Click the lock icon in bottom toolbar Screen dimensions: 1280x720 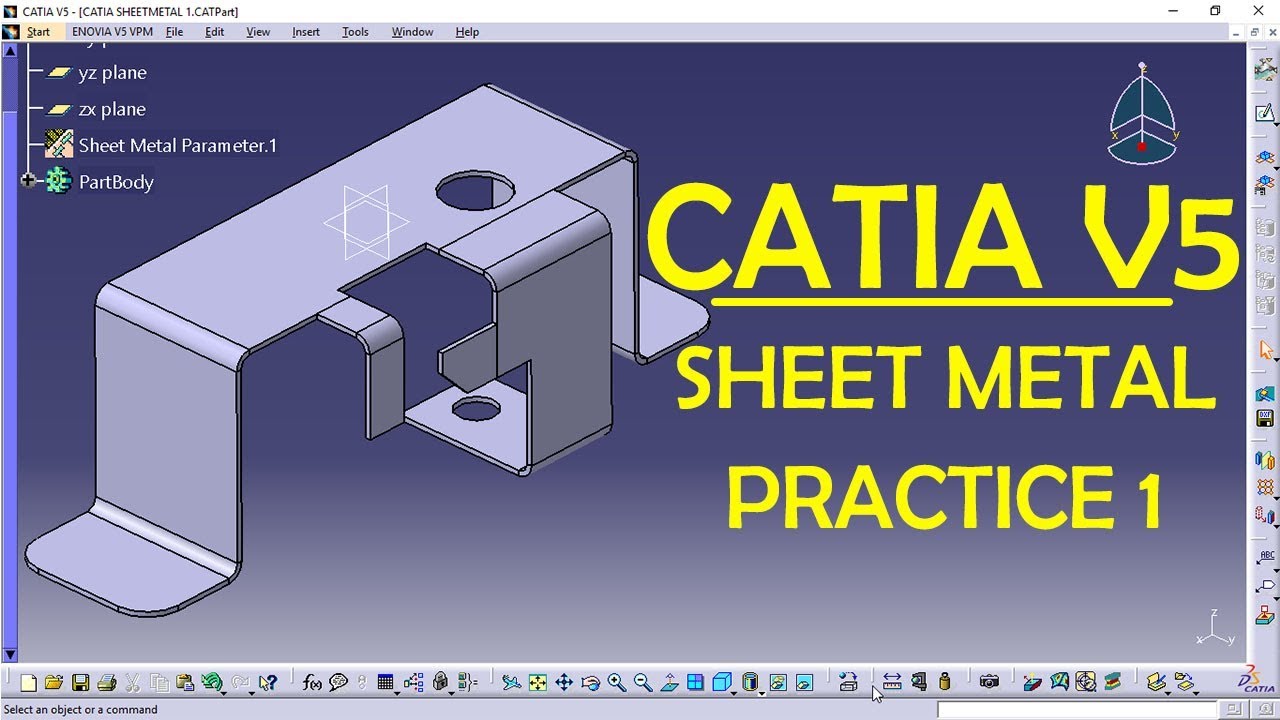(440, 683)
